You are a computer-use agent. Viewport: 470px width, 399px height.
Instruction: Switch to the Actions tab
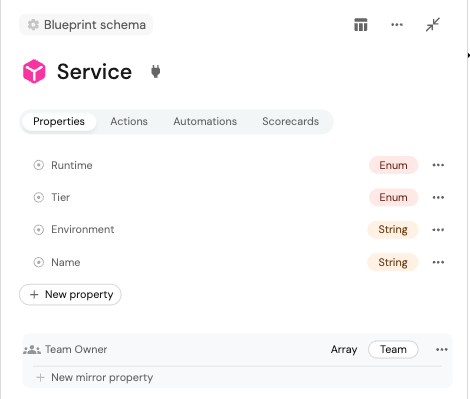[x=129, y=121]
